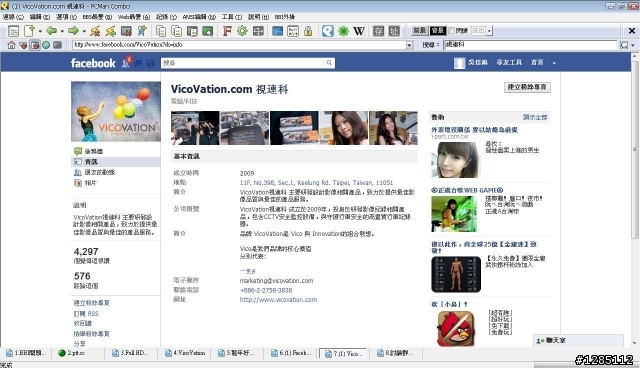Open Facebook friend requests icon
The image size is (640, 368).
[126, 63]
